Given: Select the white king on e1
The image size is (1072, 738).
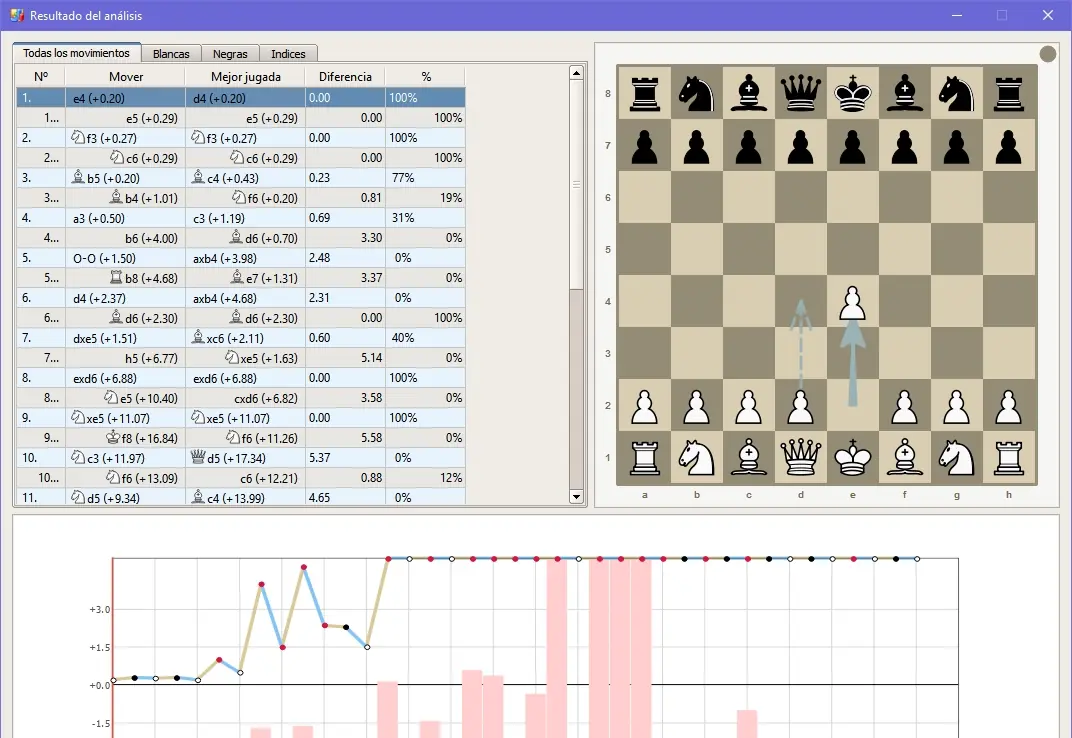Looking at the screenshot, I should click(x=853, y=457).
